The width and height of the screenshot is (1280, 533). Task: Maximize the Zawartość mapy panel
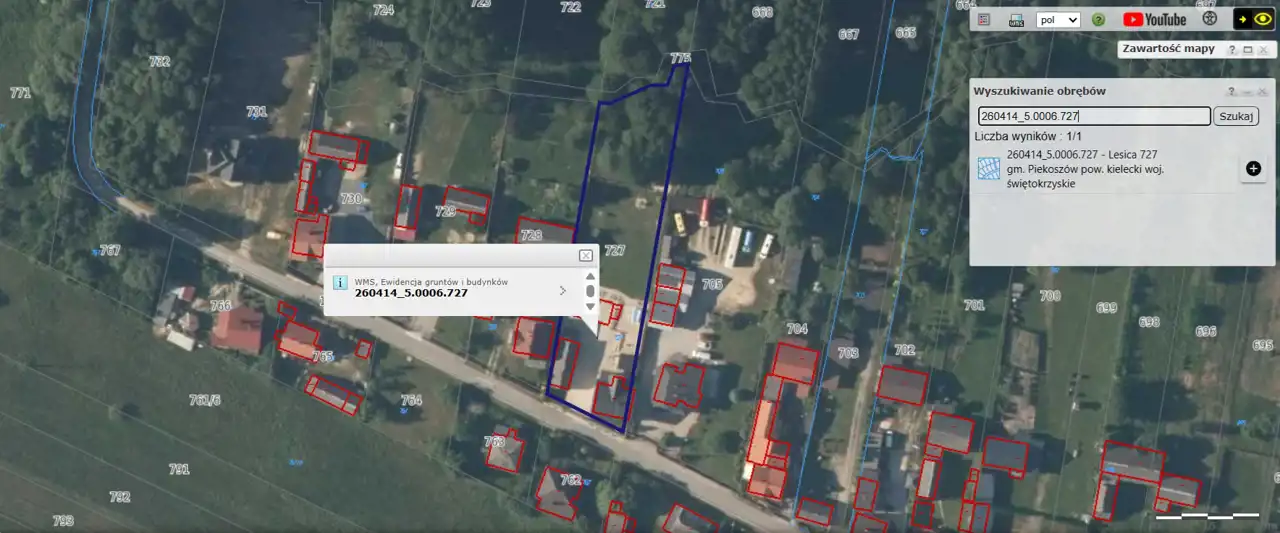(1247, 50)
